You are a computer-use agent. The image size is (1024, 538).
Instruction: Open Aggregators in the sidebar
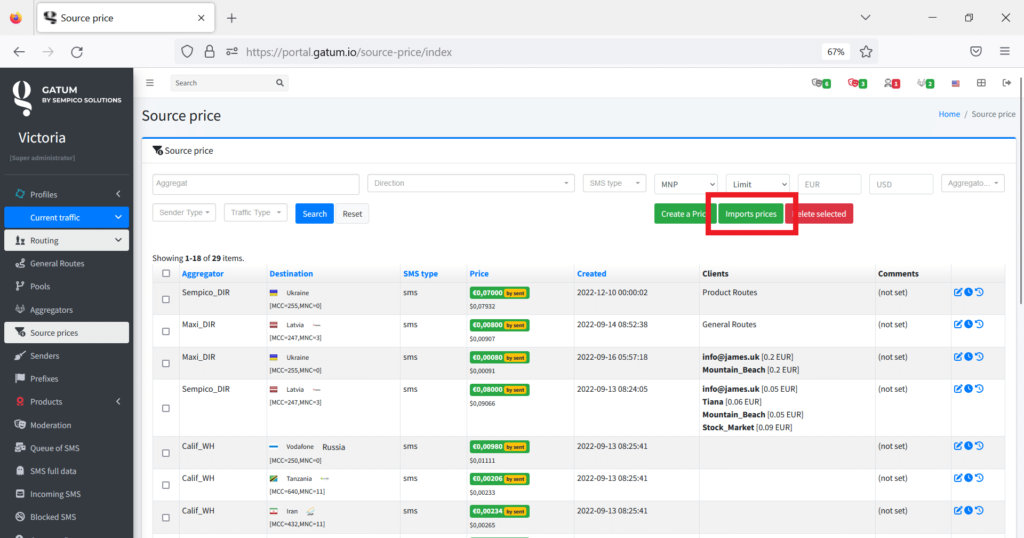click(x=51, y=310)
